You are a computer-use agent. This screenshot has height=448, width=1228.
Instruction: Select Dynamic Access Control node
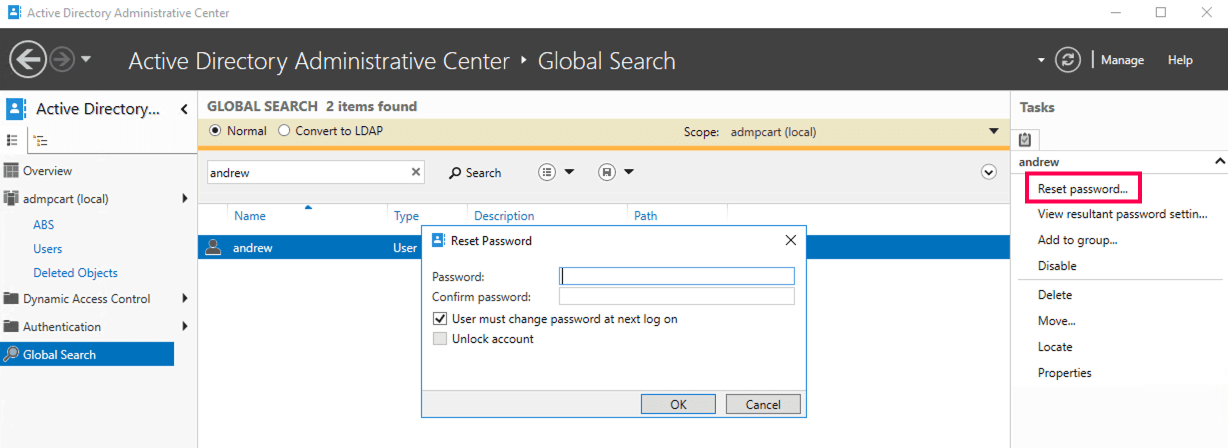coord(87,299)
